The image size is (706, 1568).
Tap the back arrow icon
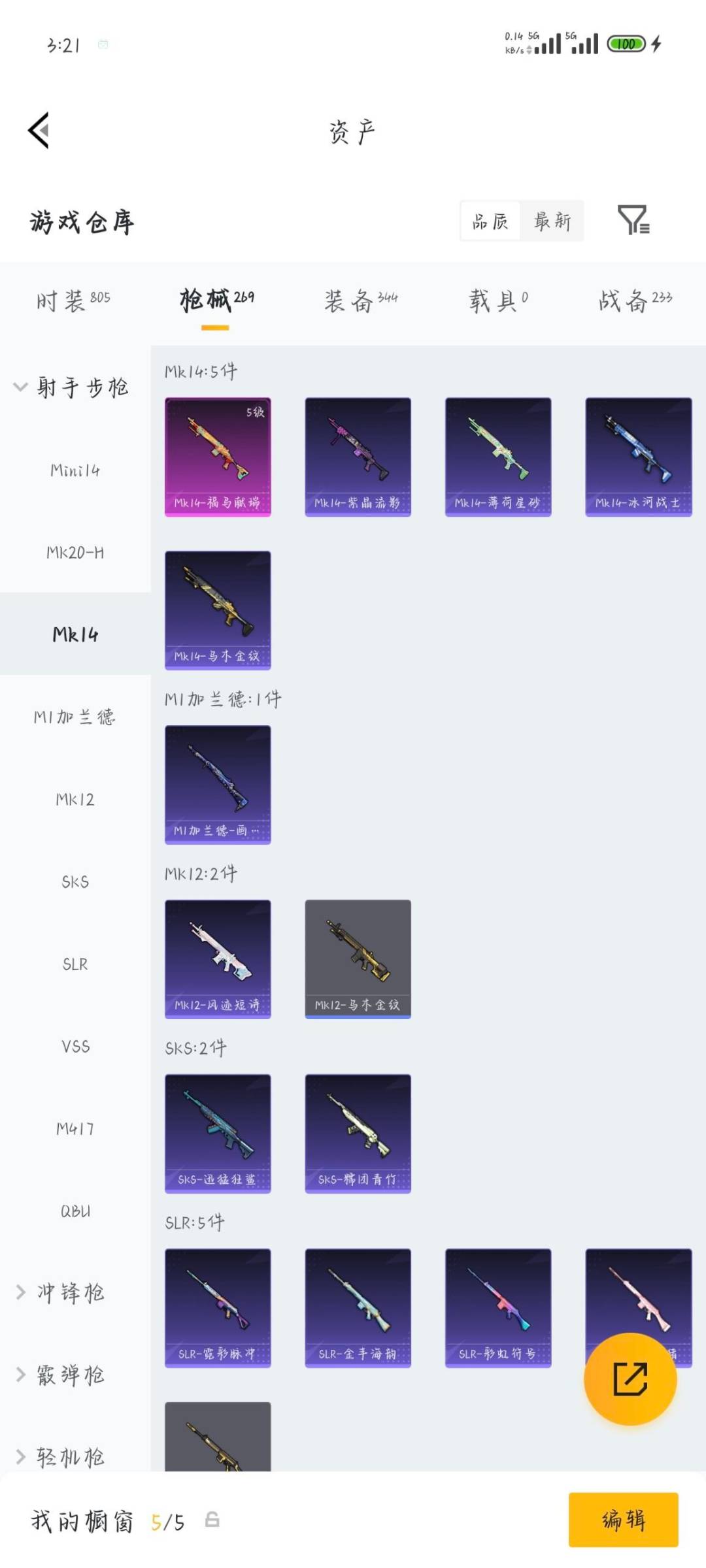coord(39,131)
